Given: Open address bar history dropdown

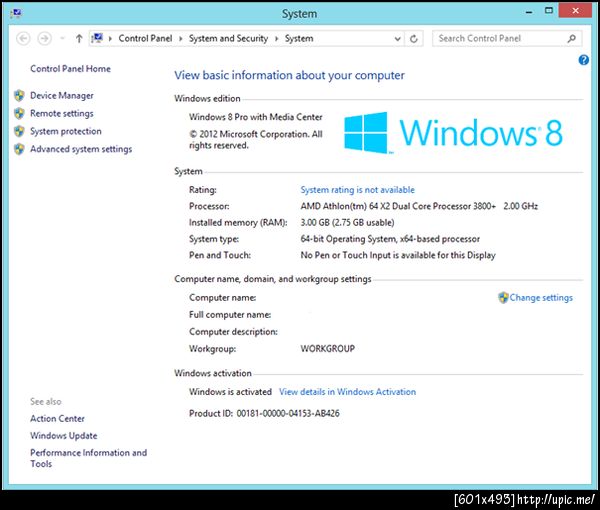Looking at the screenshot, I should 398,39.
